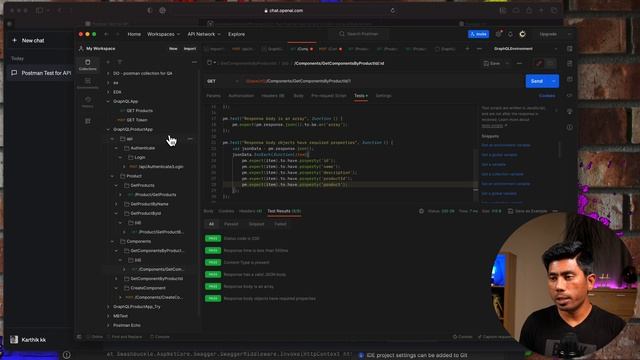640x360 pixels.
Task: Open the Cookies link
Action: (x=547, y=96)
